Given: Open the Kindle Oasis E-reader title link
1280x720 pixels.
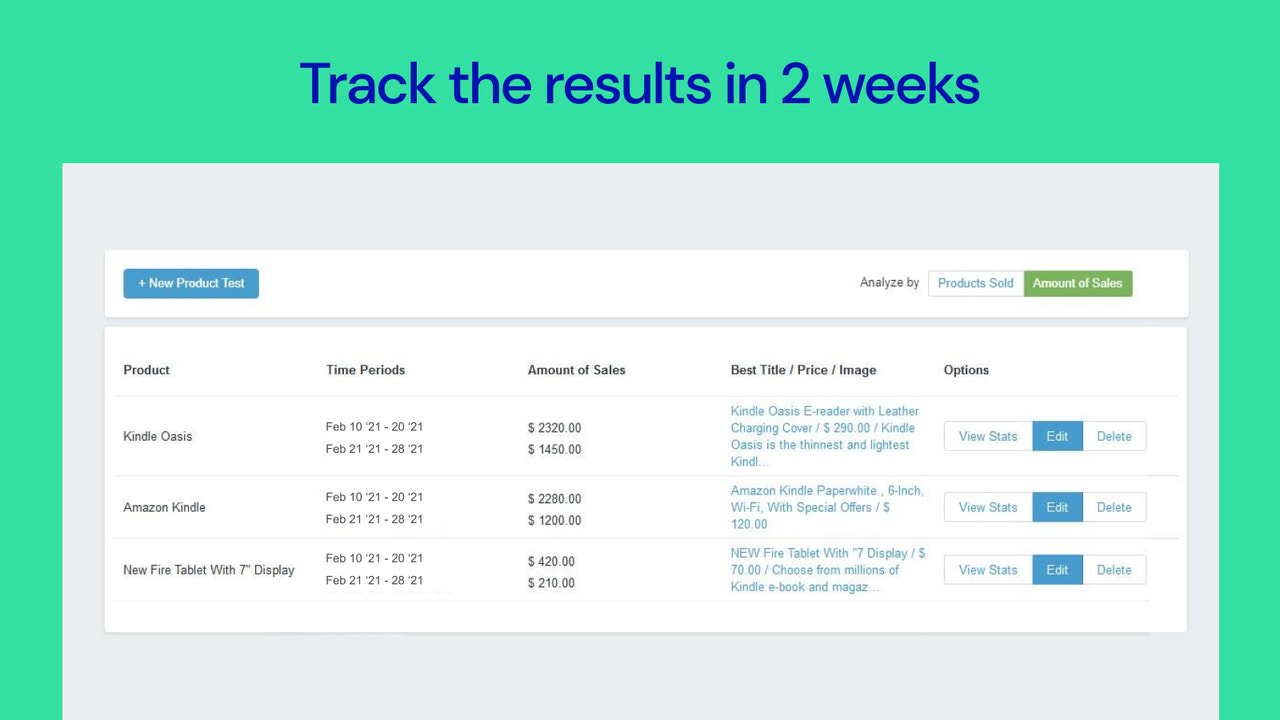Looking at the screenshot, I should pyautogui.click(x=824, y=436).
